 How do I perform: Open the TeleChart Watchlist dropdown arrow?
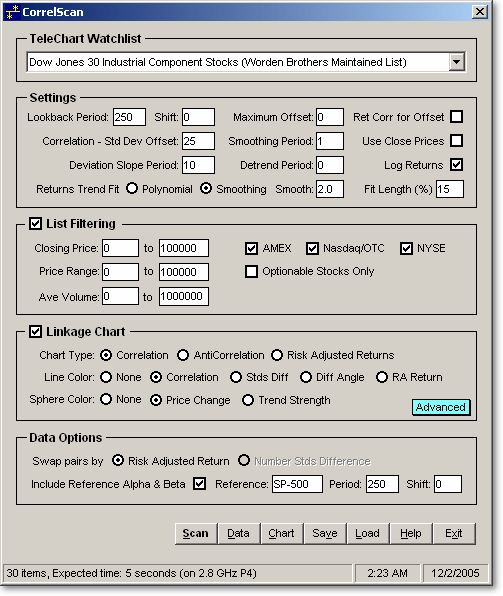[x=457, y=62]
